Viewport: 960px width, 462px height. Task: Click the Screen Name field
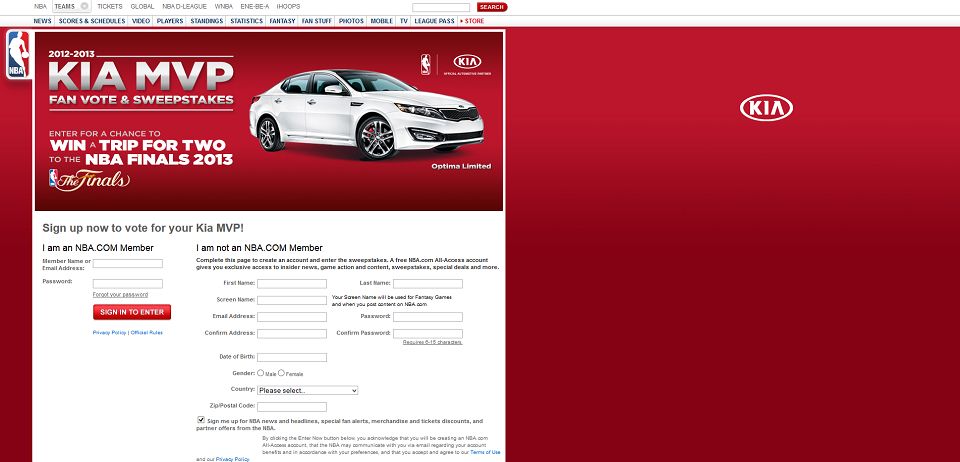click(x=291, y=300)
